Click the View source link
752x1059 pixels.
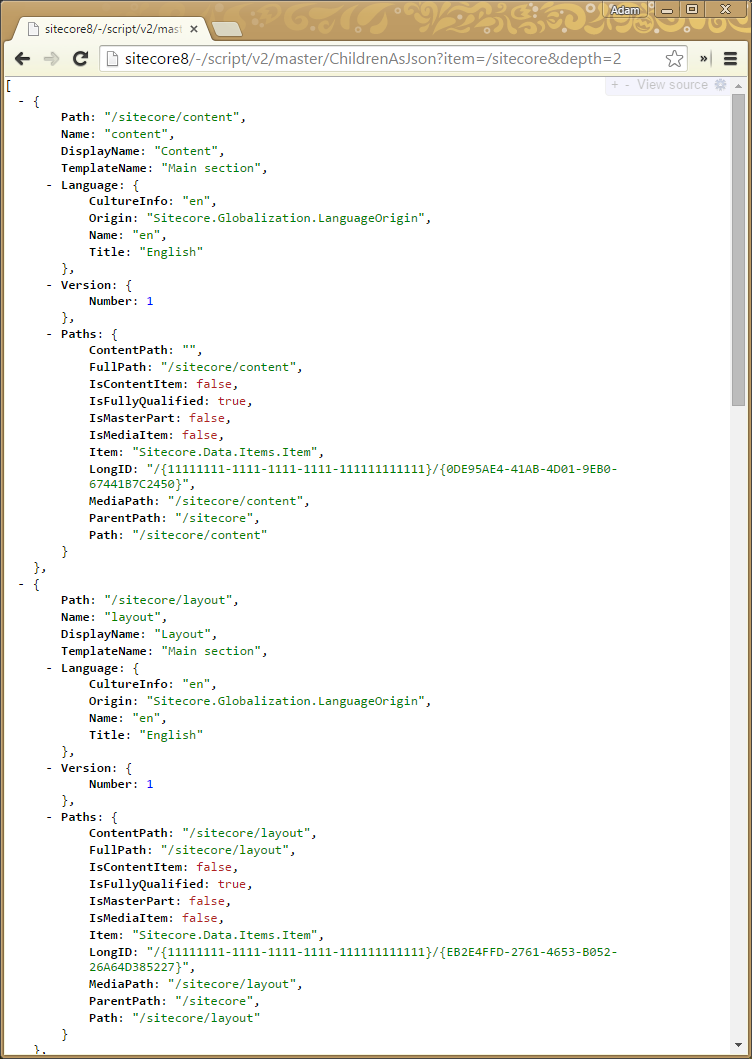(672, 85)
